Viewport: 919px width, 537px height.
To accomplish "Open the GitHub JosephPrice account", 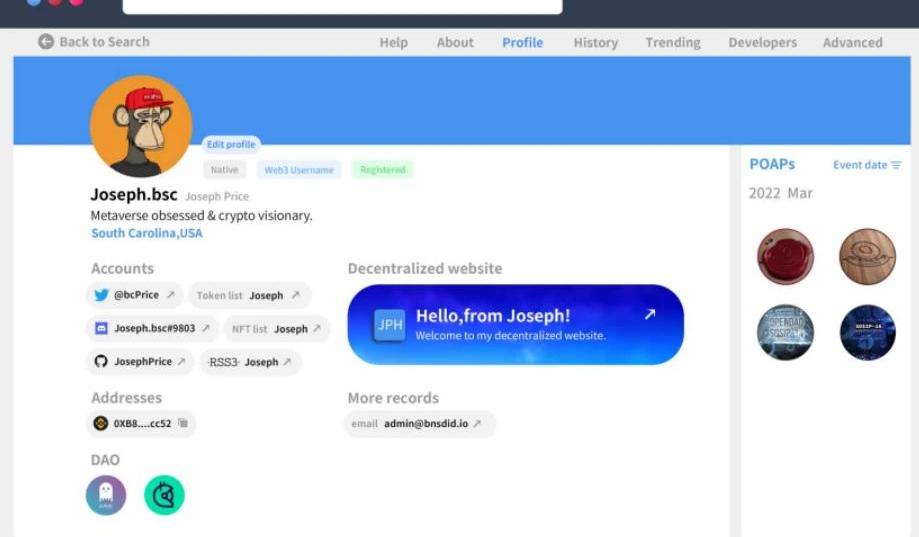I will [x=140, y=362].
